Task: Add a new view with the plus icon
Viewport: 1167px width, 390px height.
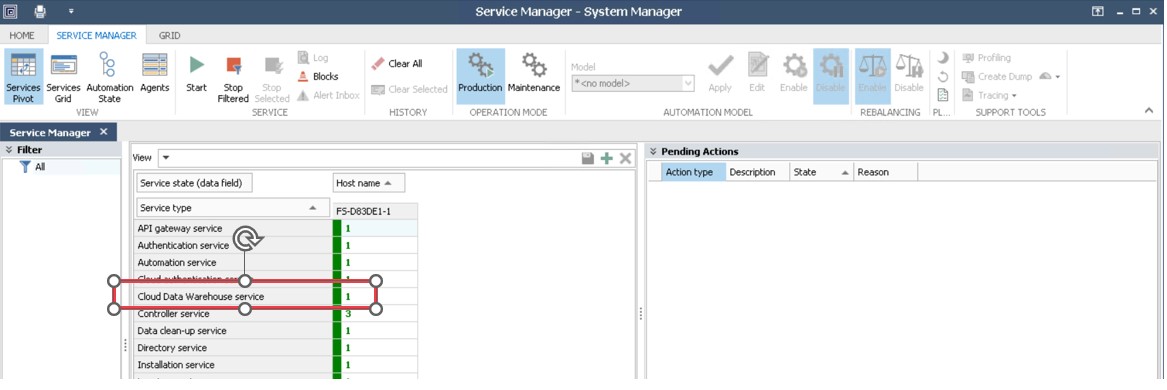Action: (x=607, y=158)
